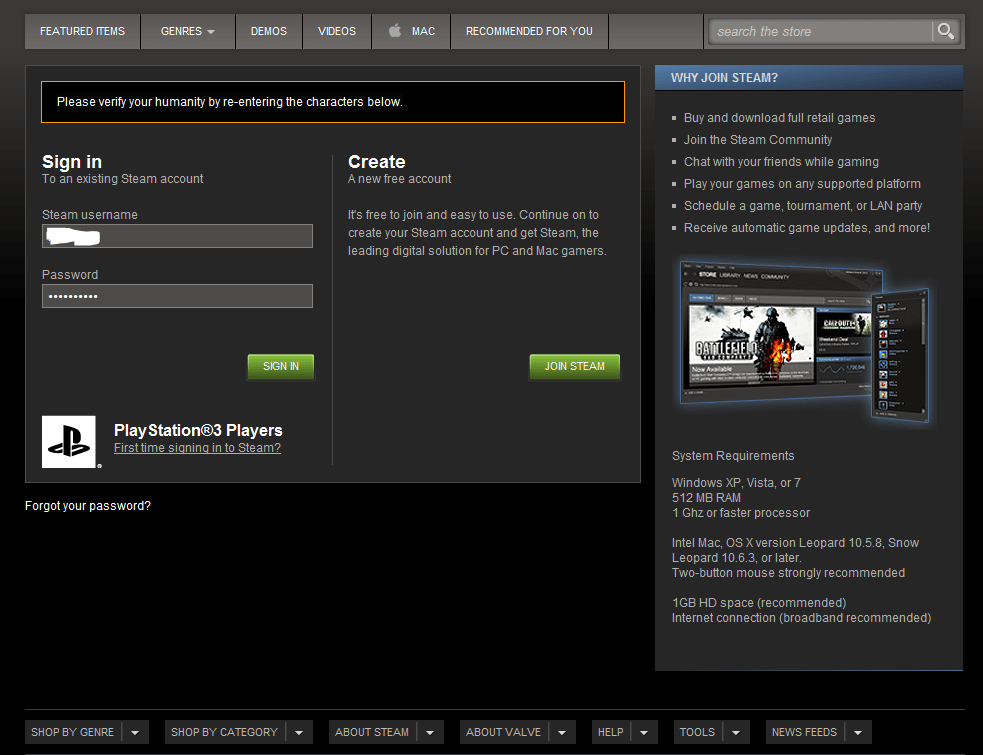Open the News Feeds dropdown
The image size is (983, 755).
pyautogui.click(x=858, y=731)
